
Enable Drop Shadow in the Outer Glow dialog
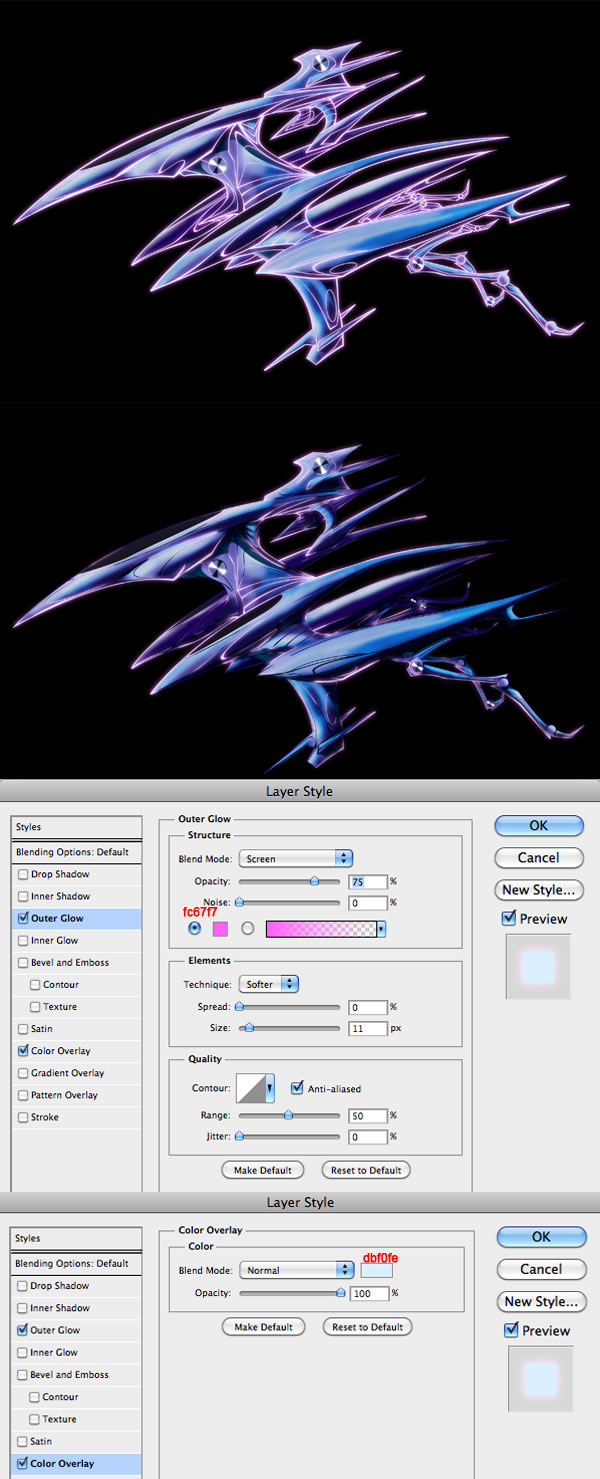pos(23,875)
